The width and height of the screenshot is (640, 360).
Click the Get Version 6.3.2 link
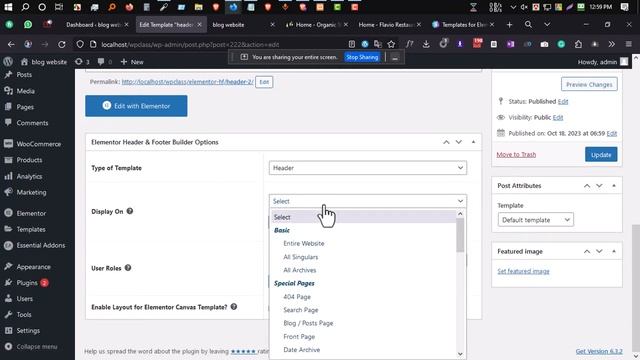coord(599,351)
